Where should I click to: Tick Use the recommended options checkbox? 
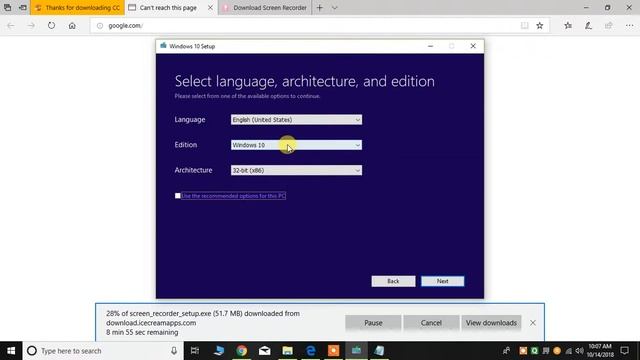coord(178,196)
